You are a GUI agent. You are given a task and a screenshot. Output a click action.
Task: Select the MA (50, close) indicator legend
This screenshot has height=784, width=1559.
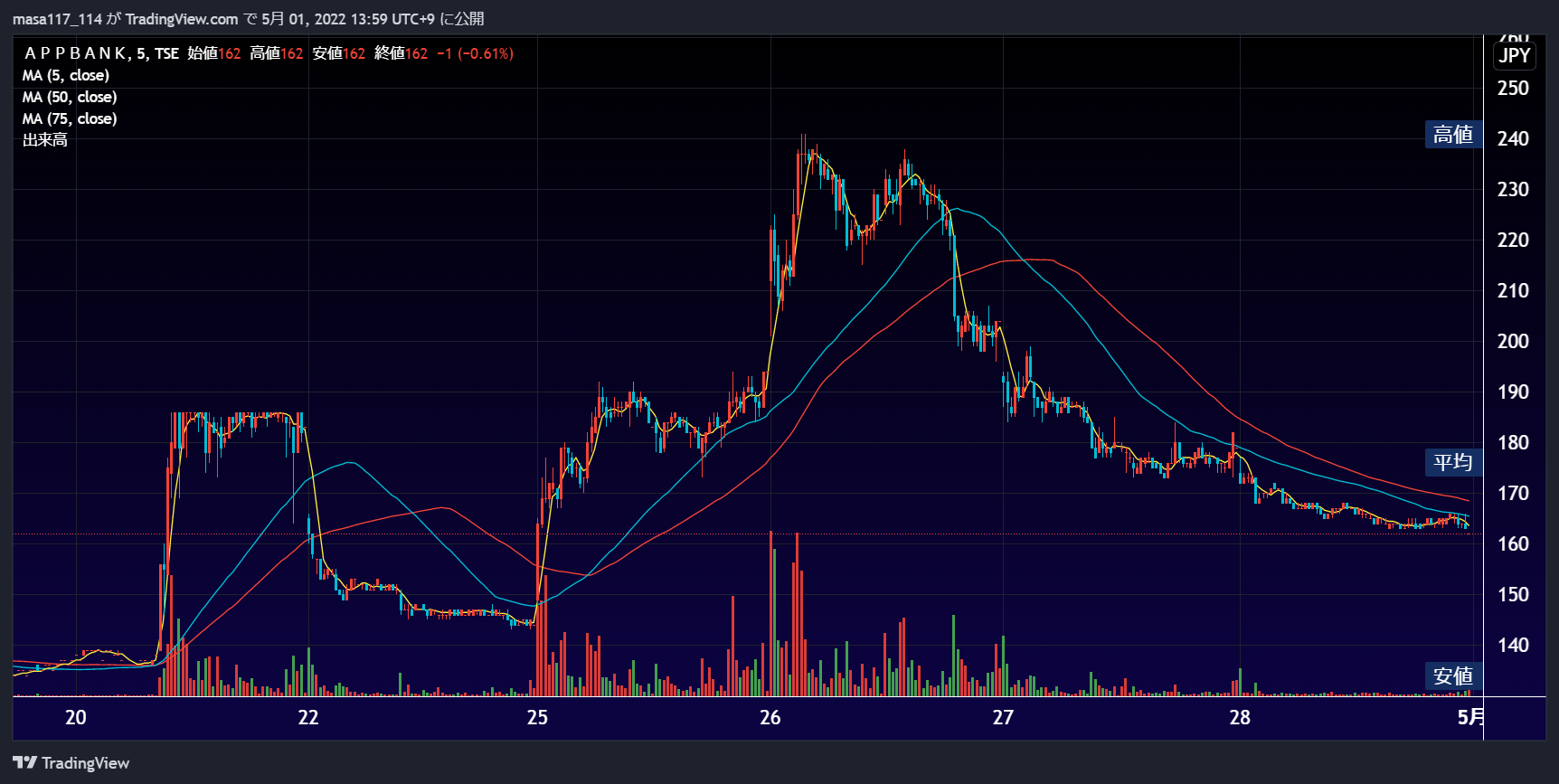70,97
